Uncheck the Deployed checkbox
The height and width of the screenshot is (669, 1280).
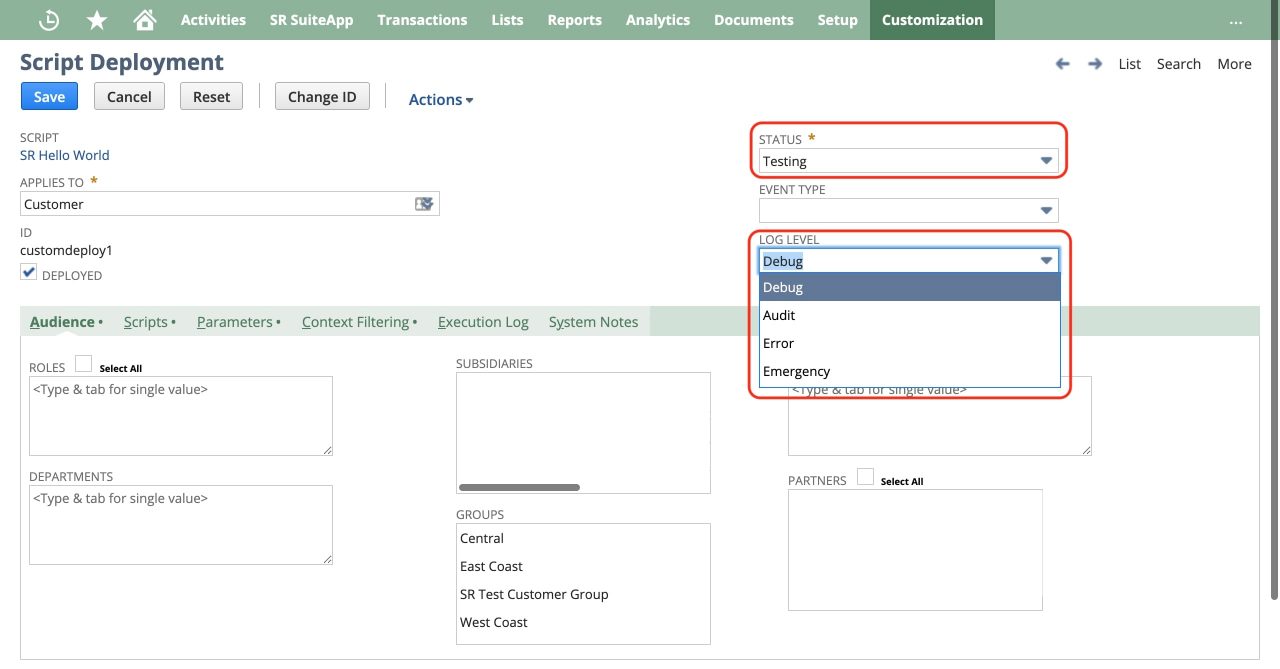pos(29,273)
